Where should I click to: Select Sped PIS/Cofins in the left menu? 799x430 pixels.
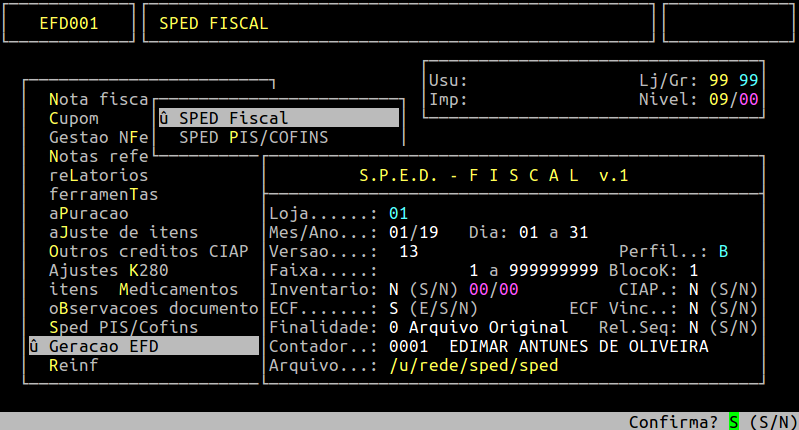(x=123, y=328)
